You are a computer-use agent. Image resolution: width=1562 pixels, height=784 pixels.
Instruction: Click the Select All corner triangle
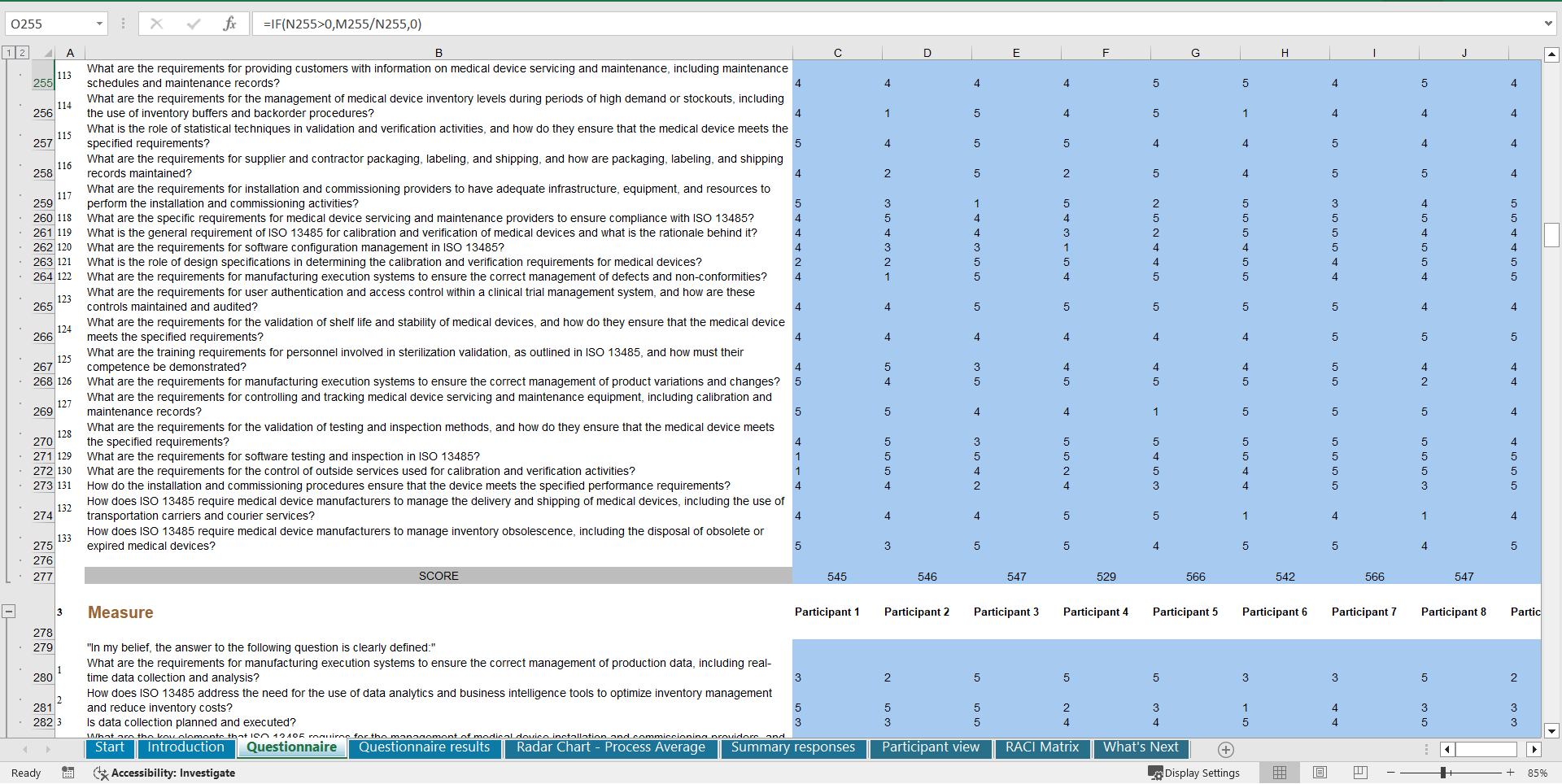tap(47, 53)
